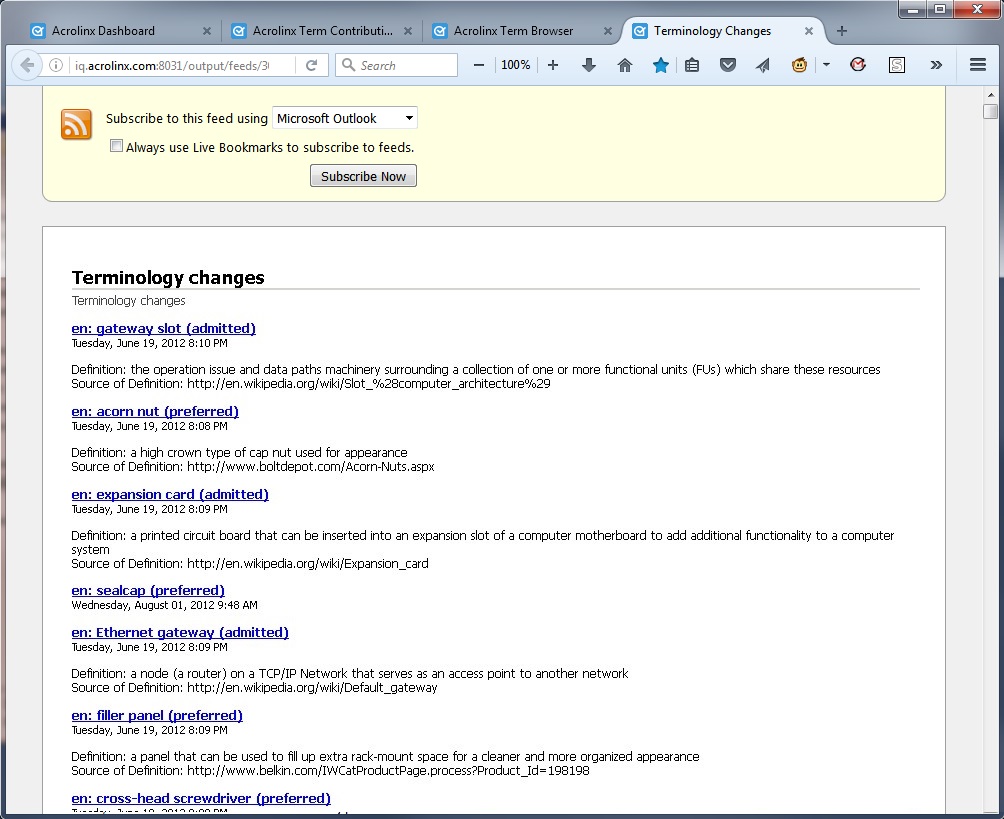Open the 'en: acorn nut (preferred)' link
The height and width of the screenshot is (819, 1004).
point(155,412)
